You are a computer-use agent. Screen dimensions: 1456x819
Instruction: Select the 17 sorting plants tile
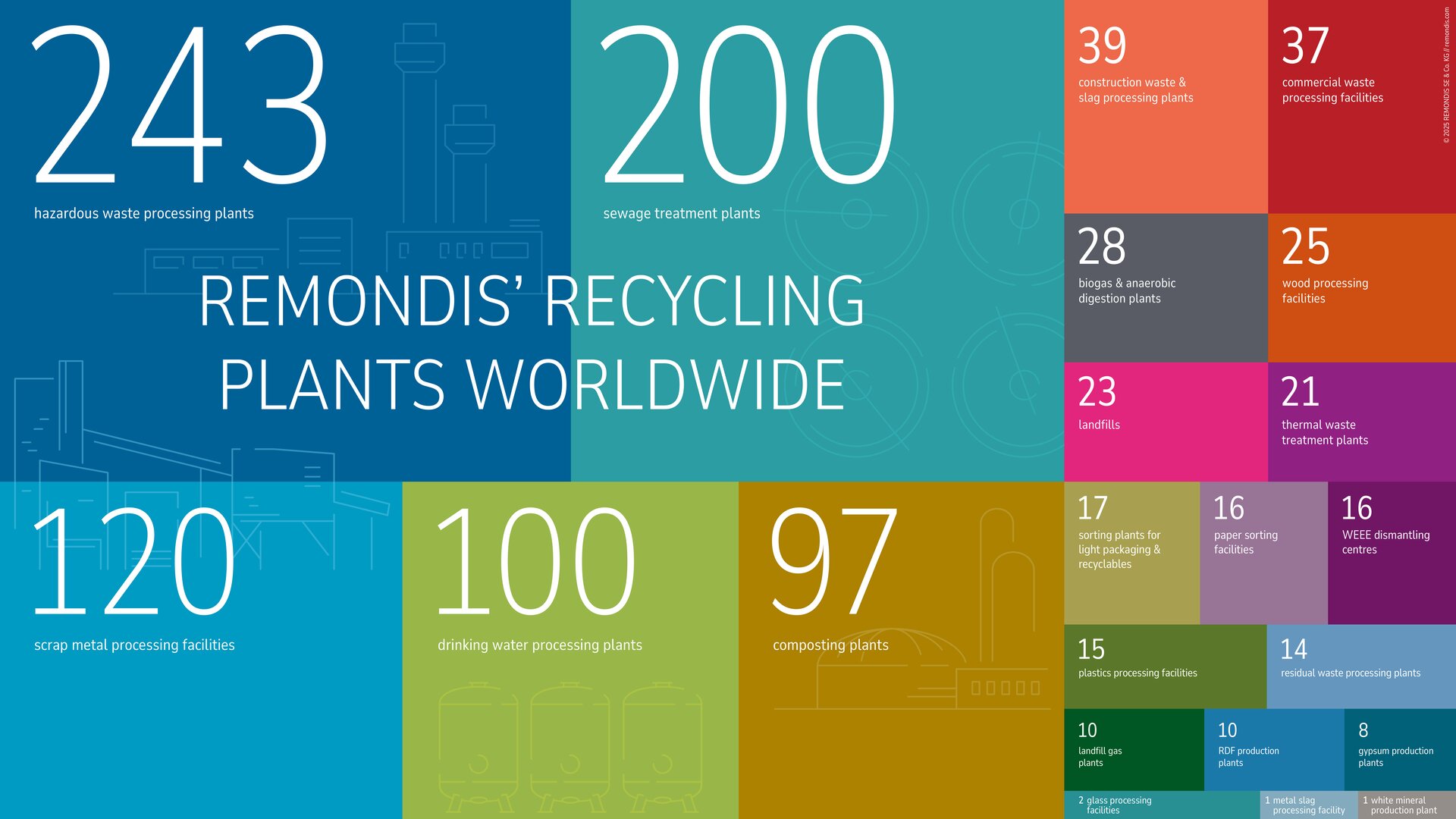(x=1131, y=552)
